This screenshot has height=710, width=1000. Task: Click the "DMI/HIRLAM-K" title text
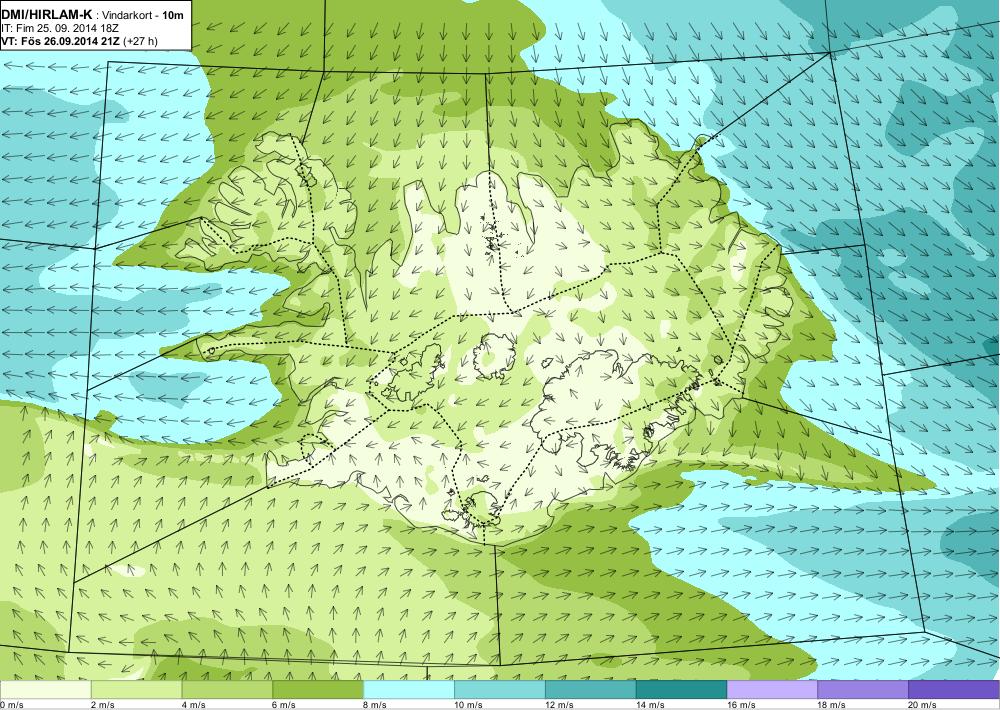[47, 14]
